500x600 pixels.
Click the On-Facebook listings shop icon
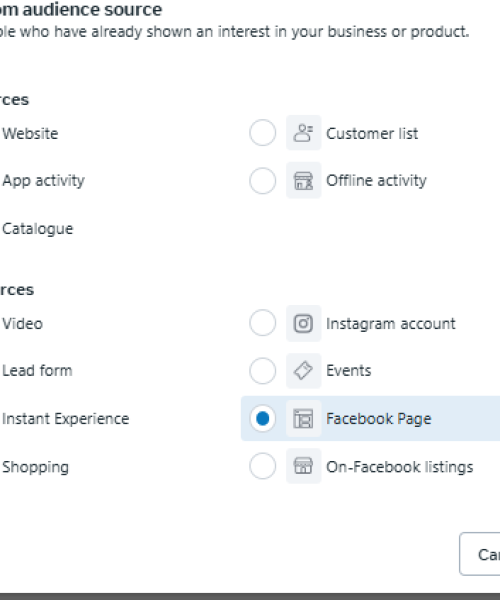tap(304, 466)
